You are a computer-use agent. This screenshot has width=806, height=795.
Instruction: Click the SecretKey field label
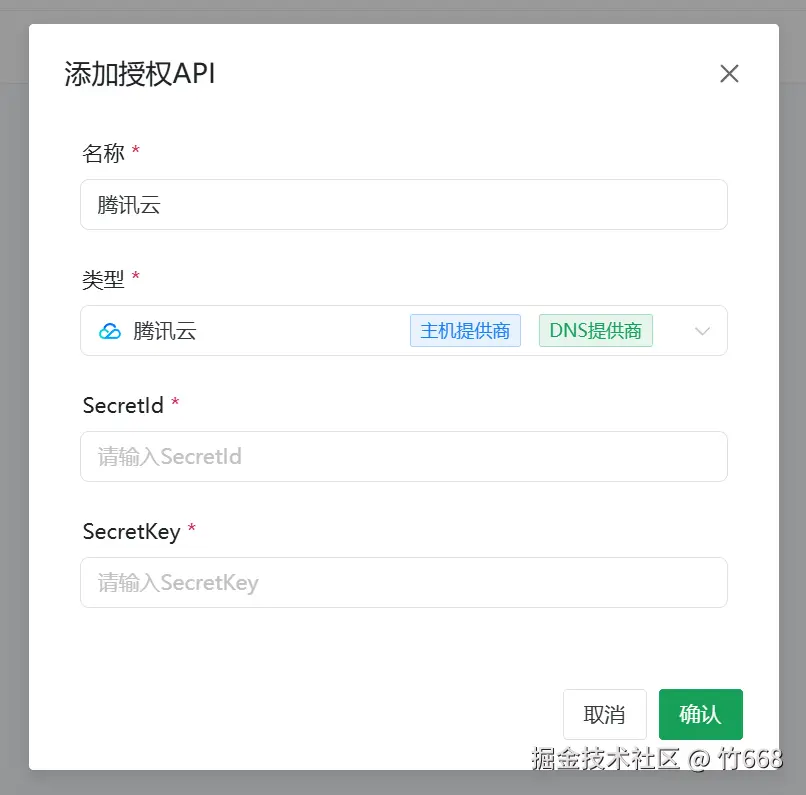point(131,531)
